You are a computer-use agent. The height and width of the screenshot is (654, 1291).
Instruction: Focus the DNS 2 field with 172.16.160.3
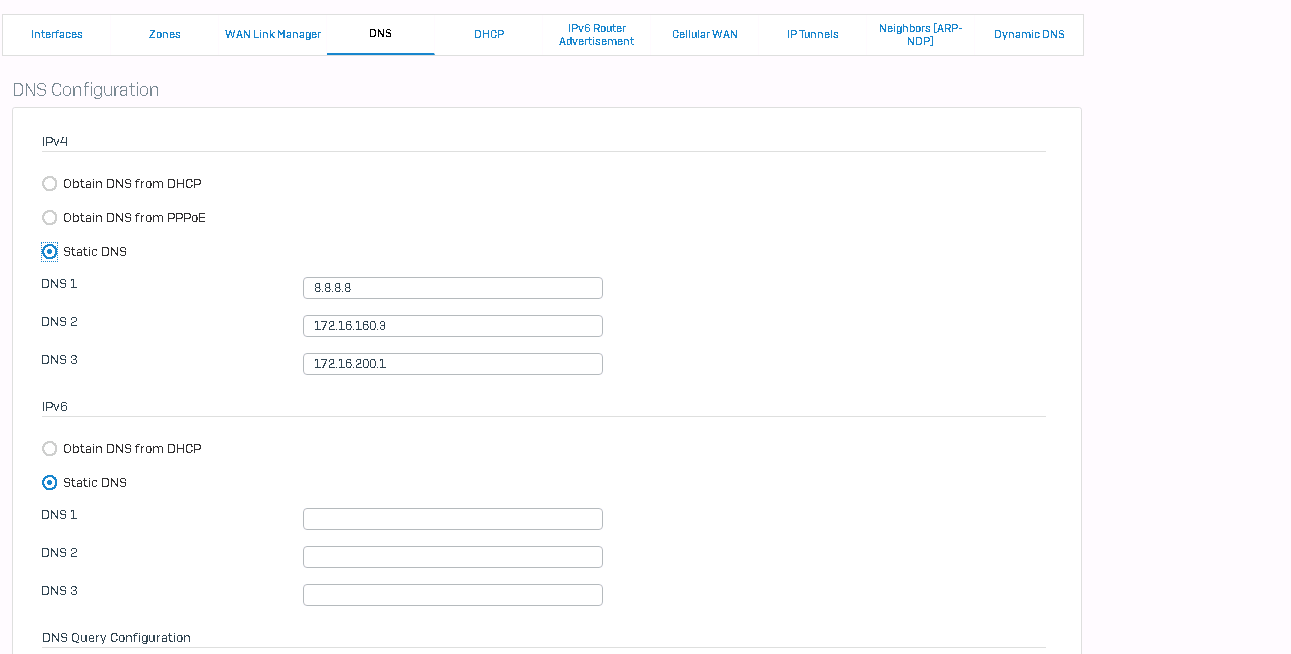point(452,326)
